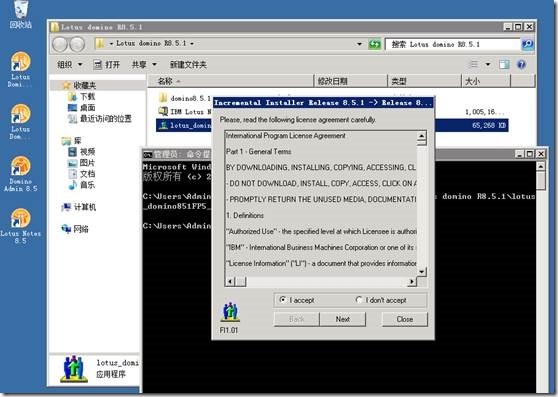Click the installer people icon above FI1.01
The image size is (558, 397).
coord(231,312)
